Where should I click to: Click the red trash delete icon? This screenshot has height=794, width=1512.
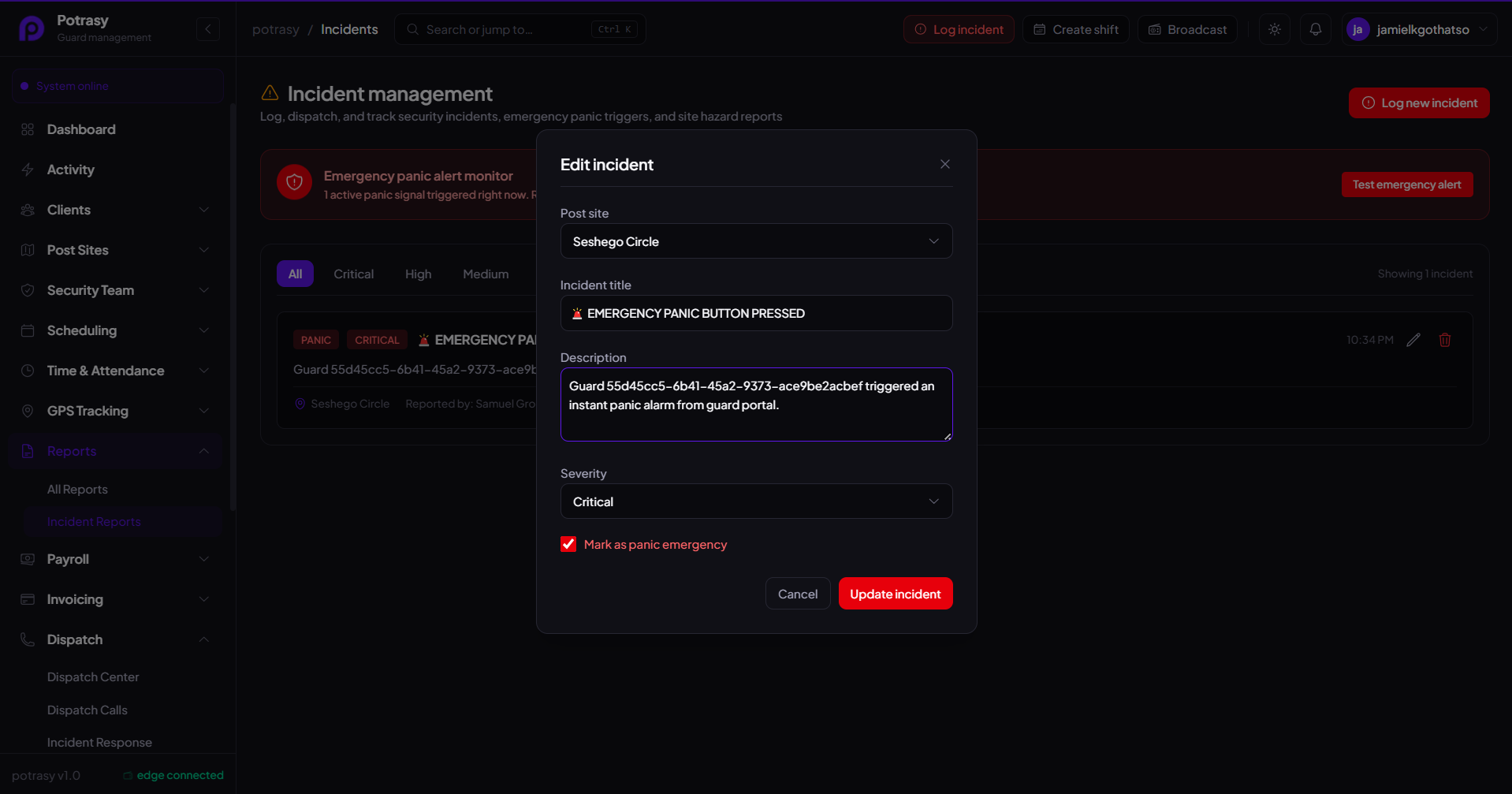(x=1445, y=340)
